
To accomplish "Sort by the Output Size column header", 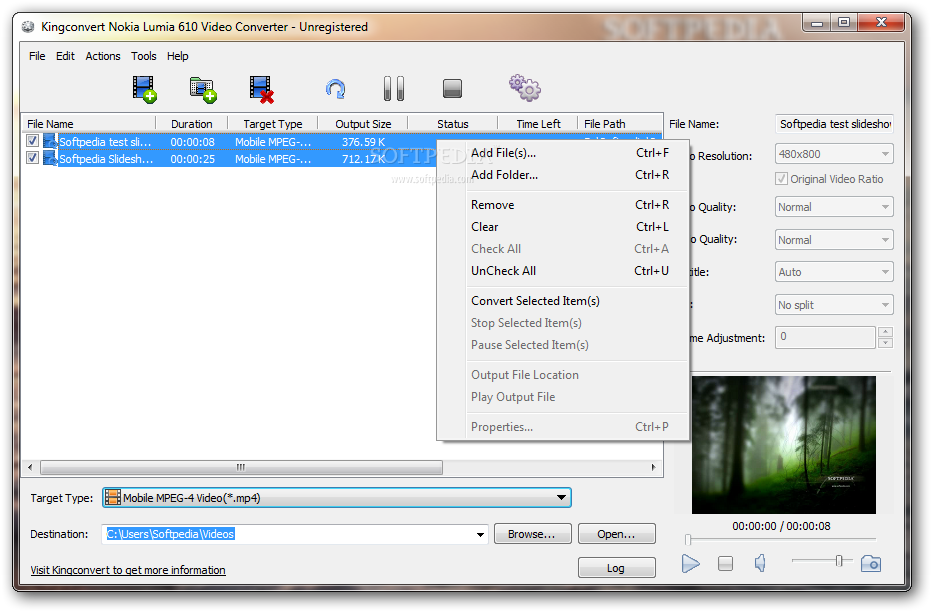I will click(363, 124).
